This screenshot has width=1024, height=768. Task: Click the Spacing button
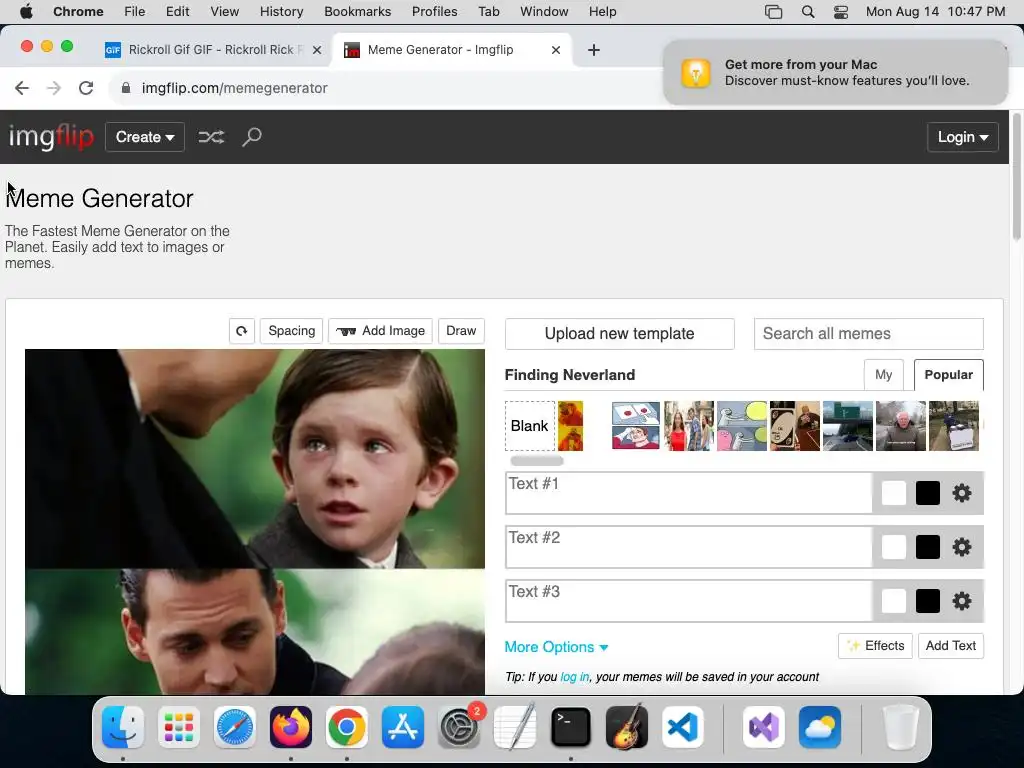tap(291, 331)
